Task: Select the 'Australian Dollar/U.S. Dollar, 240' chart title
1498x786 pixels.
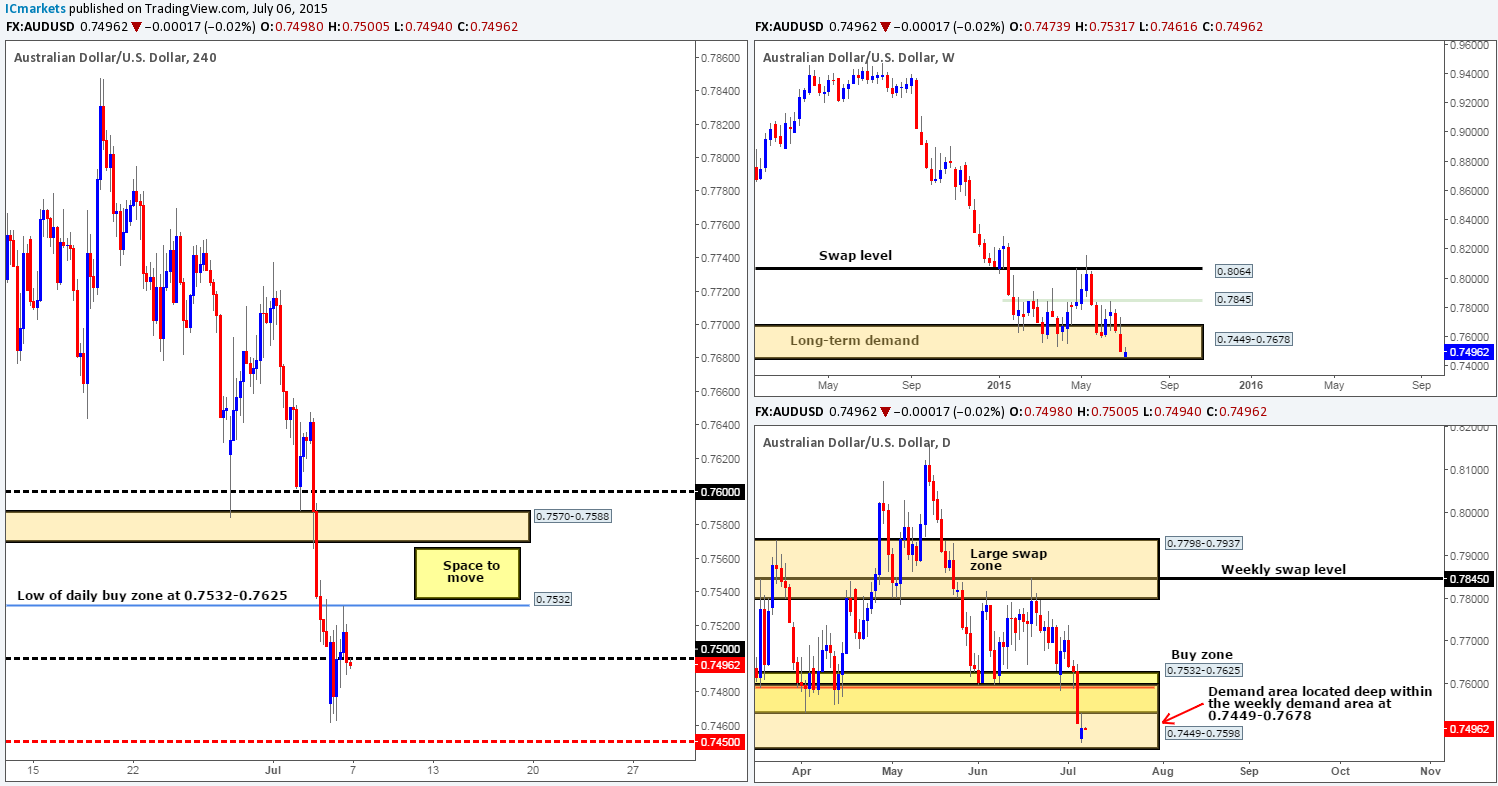Action: 115,57
